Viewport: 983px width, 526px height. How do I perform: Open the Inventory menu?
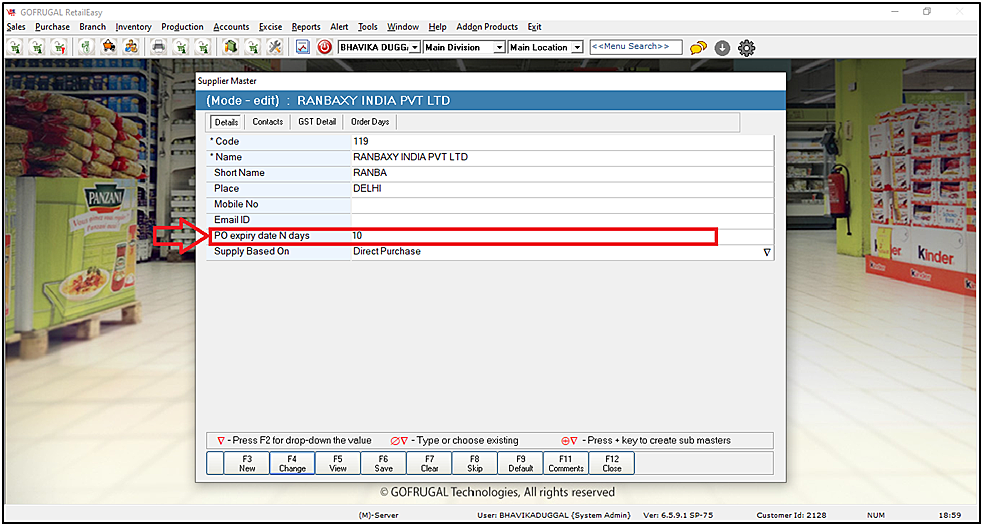coord(133,27)
